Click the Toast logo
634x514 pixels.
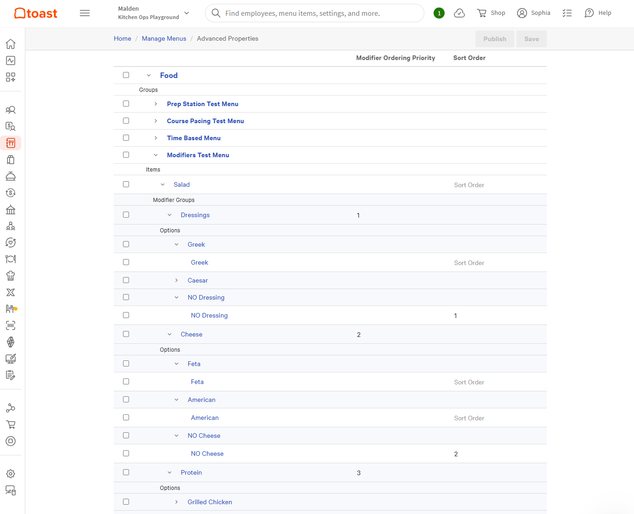click(35, 13)
